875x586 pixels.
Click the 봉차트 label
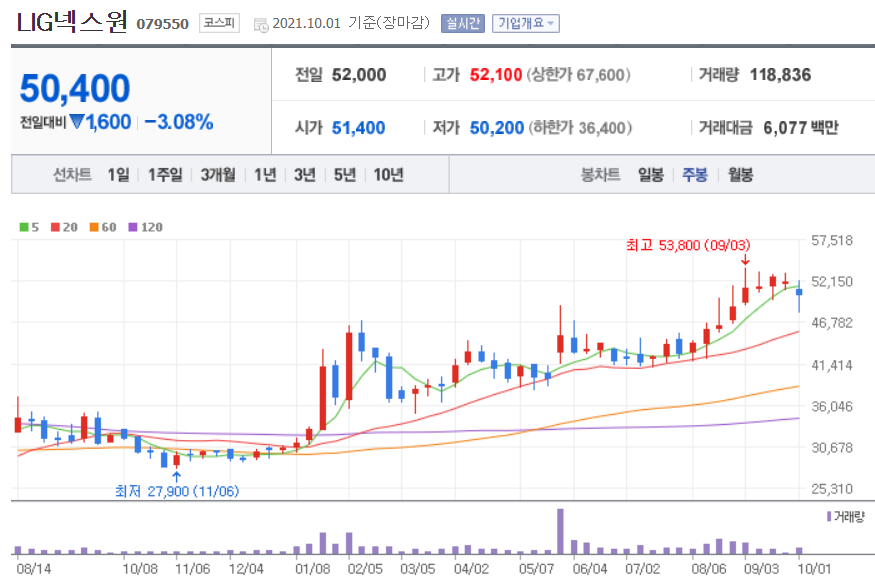[x=600, y=175]
